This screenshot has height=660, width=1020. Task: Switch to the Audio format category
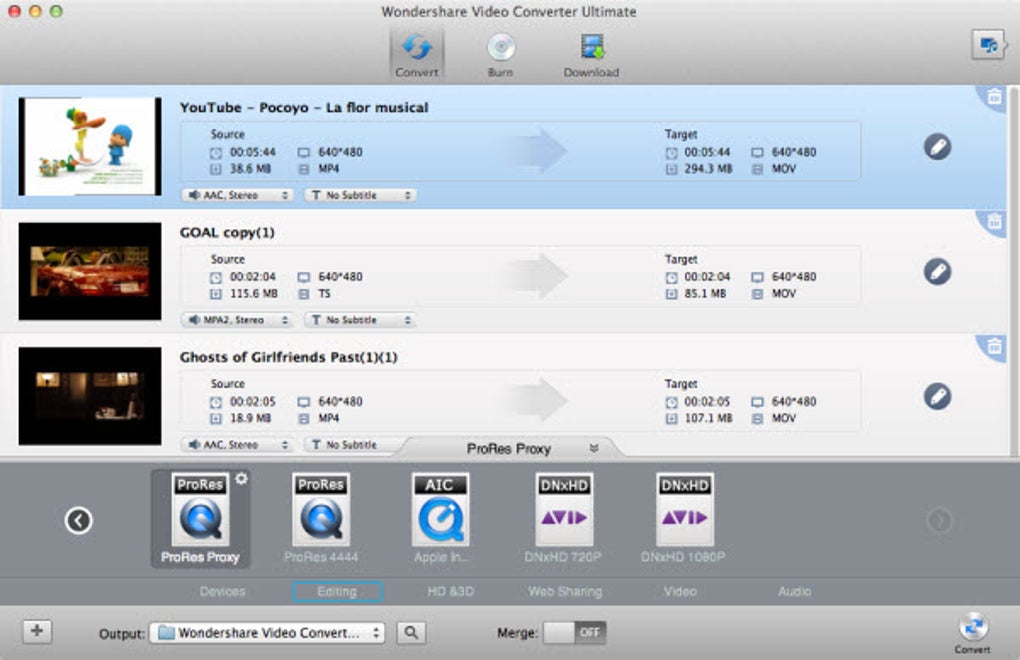point(794,592)
